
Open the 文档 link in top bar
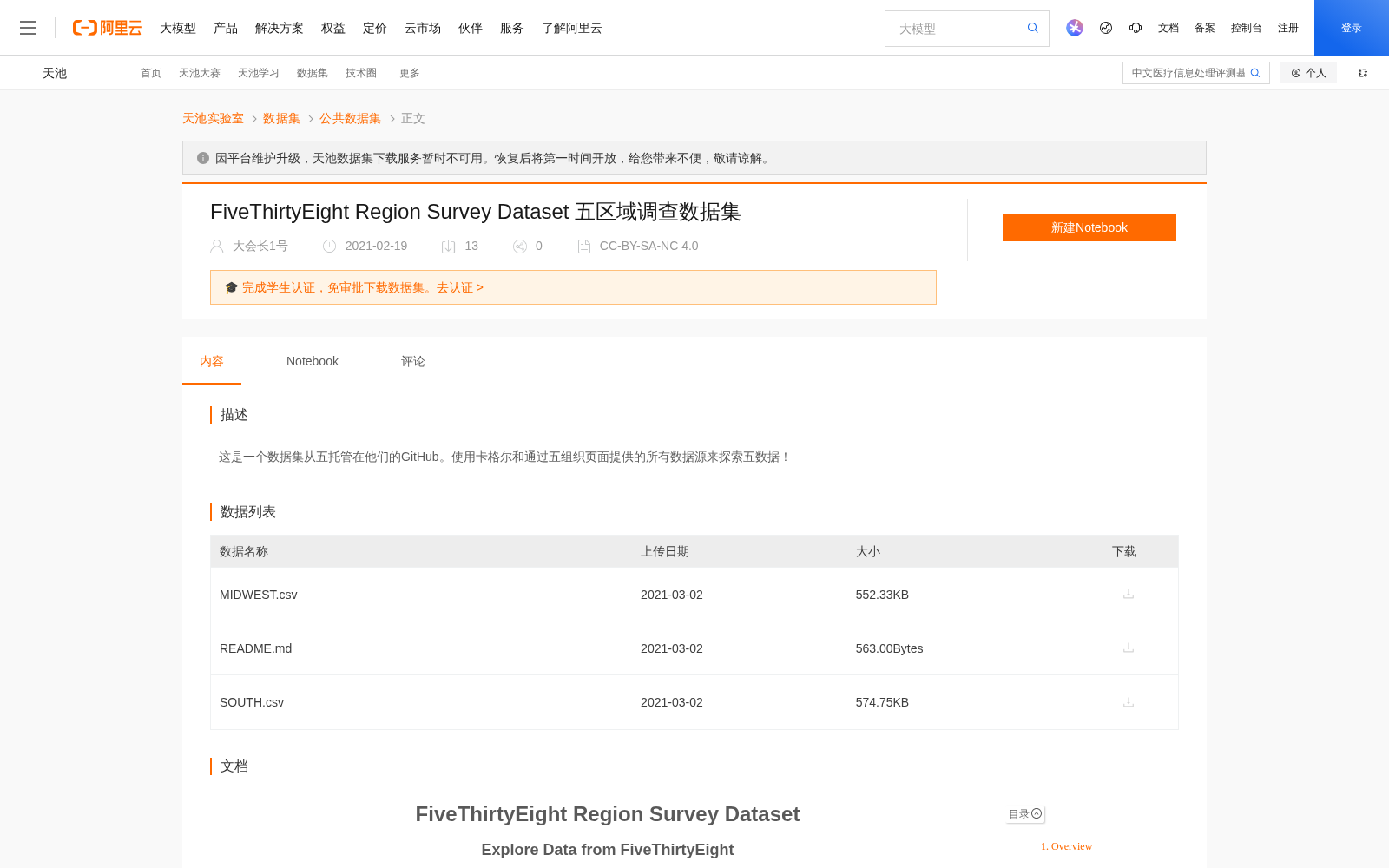[x=1168, y=28]
